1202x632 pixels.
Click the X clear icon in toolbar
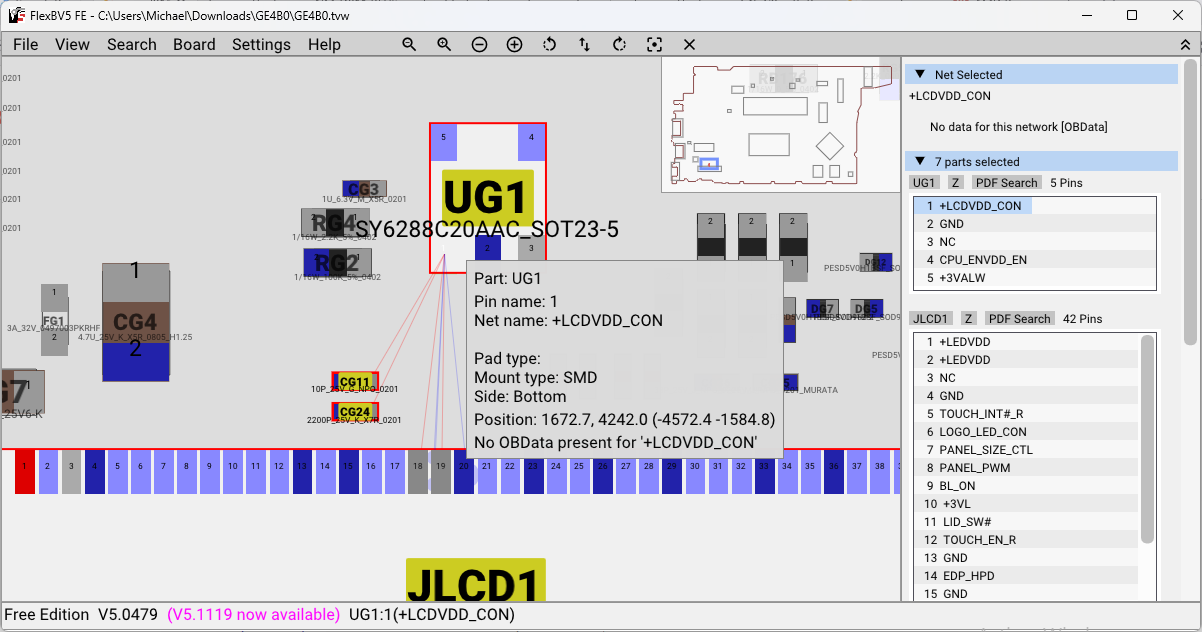coord(689,44)
